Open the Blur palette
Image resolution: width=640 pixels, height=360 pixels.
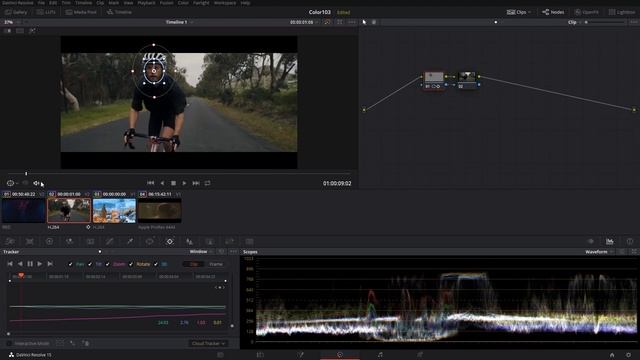coord(189,242)
